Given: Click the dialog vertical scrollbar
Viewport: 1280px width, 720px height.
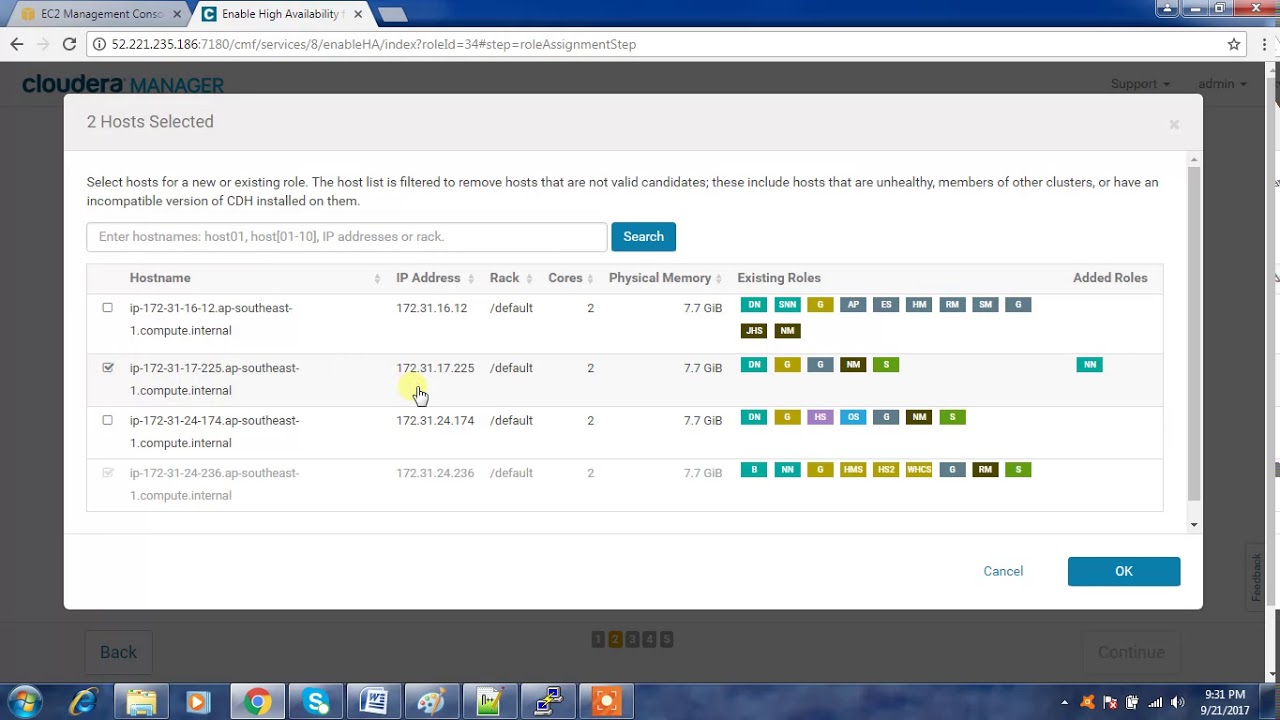Looking at the screenshot, I should click(x=1193, y=335).
